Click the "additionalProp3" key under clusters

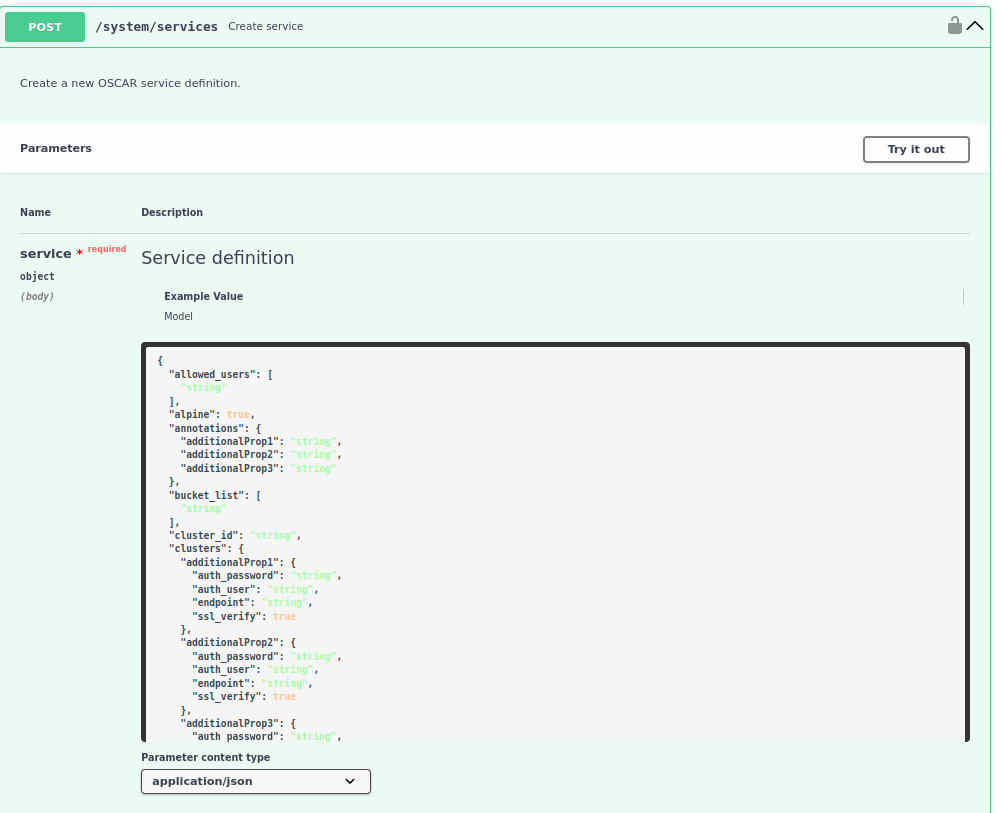[232, 723]
